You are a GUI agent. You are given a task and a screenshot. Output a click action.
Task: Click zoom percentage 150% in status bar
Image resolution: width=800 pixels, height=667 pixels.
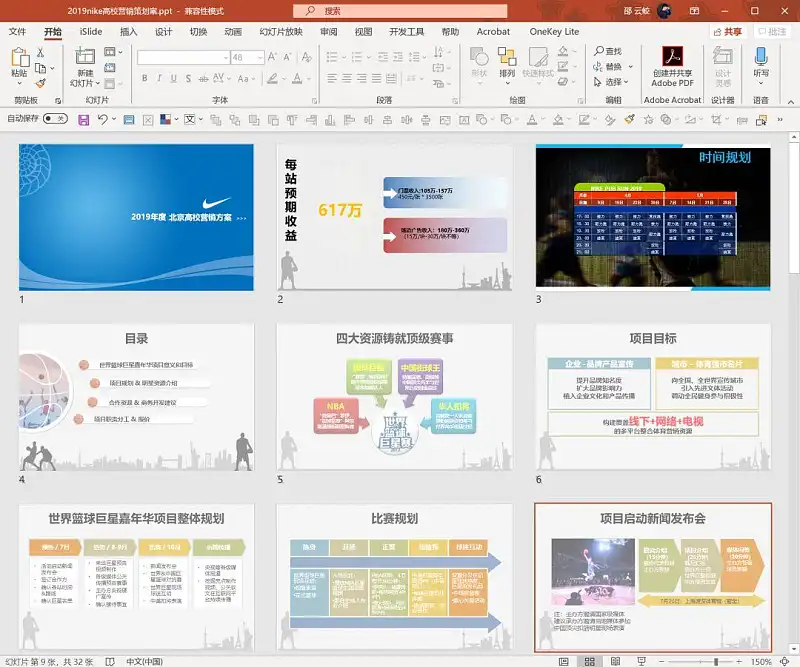(761, 661)
